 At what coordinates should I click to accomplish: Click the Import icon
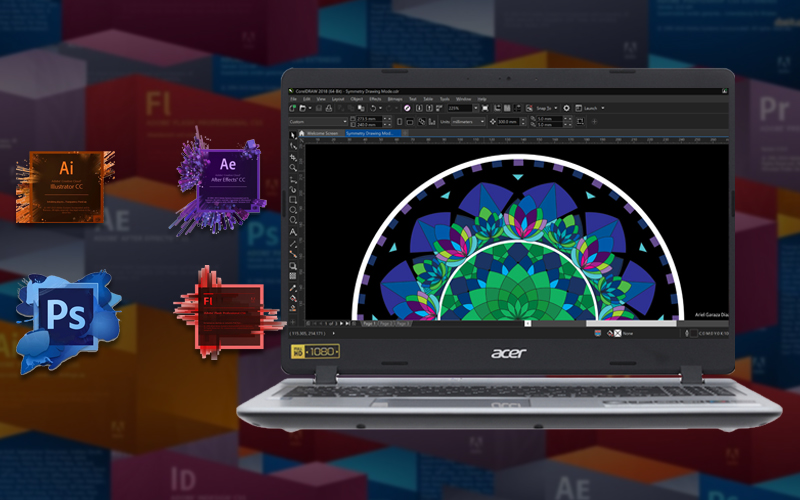419,108
